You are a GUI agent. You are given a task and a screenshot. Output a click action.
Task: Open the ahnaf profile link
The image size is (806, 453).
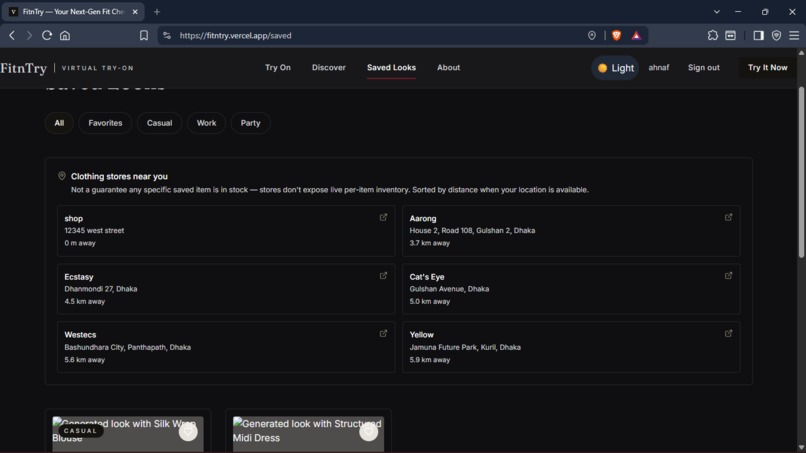point(658,68)
